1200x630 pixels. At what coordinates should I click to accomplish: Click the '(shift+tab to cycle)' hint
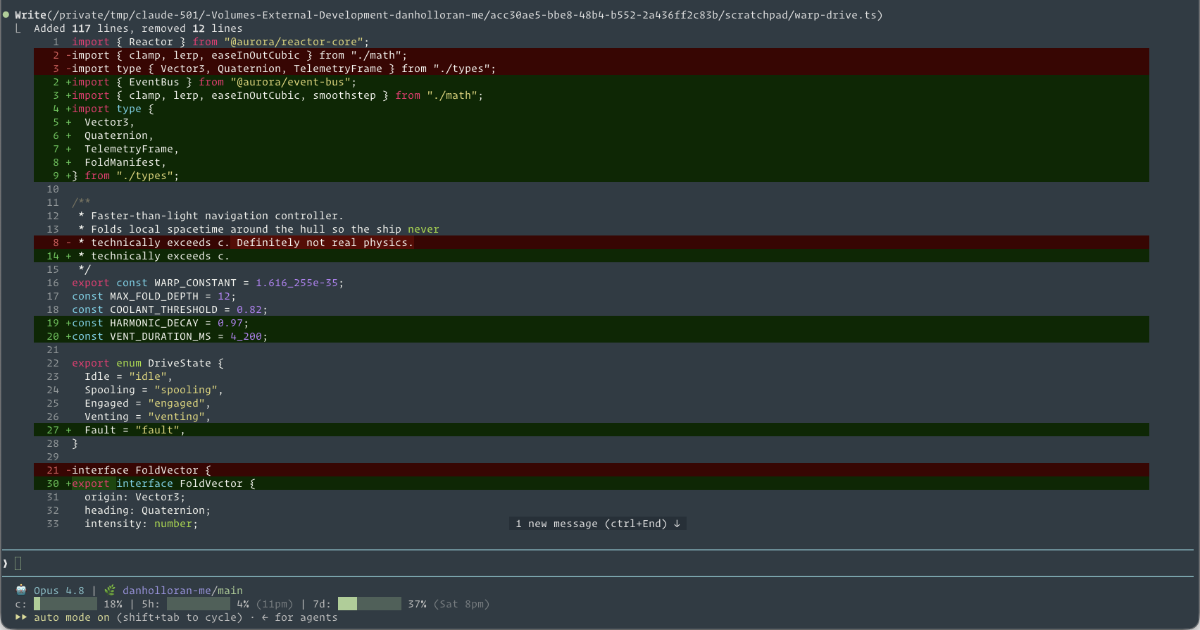(179, 617)
